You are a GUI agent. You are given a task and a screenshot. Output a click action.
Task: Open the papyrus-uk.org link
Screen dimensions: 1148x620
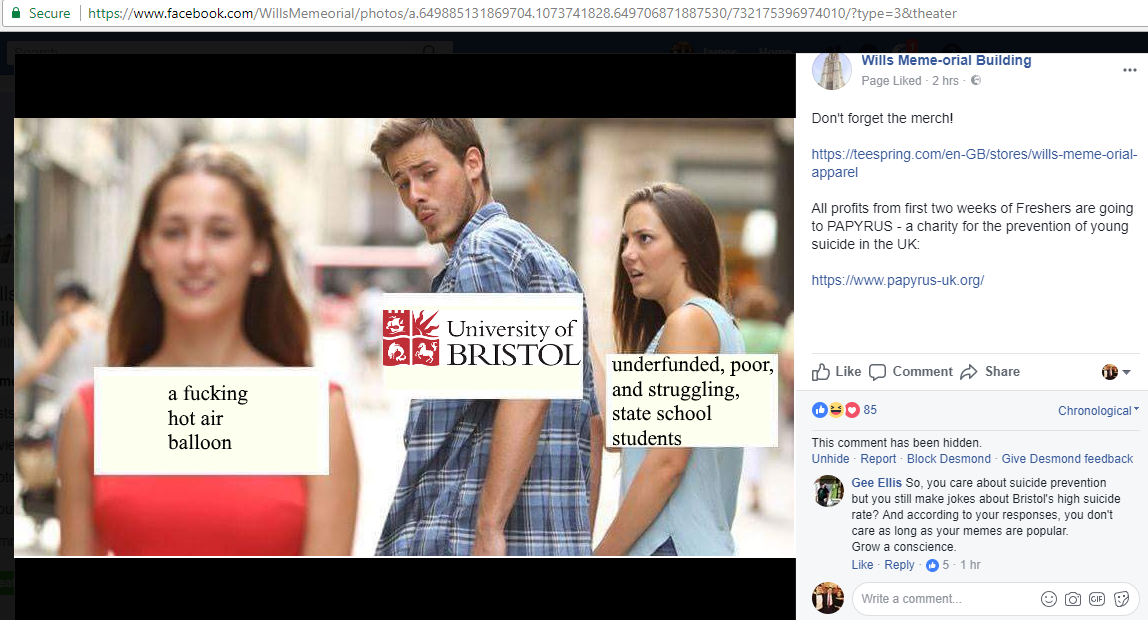[898, 280]
